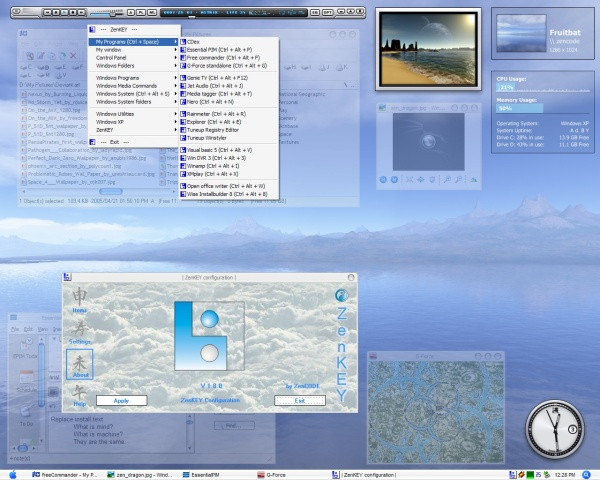Launch Visual basic 5 entry

(228, 150)
